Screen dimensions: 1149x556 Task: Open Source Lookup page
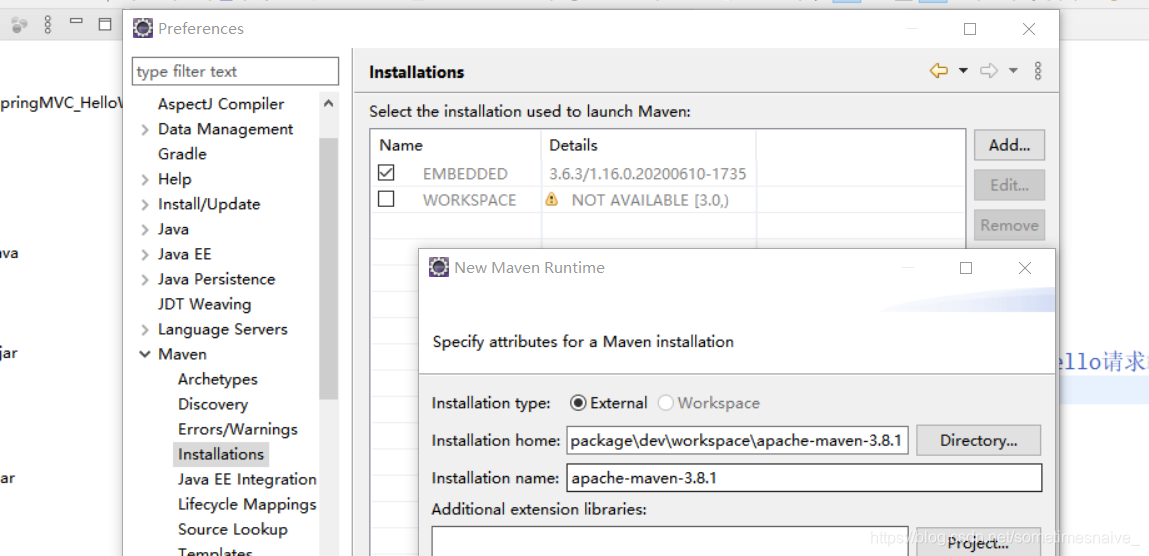tap(232, 529)
